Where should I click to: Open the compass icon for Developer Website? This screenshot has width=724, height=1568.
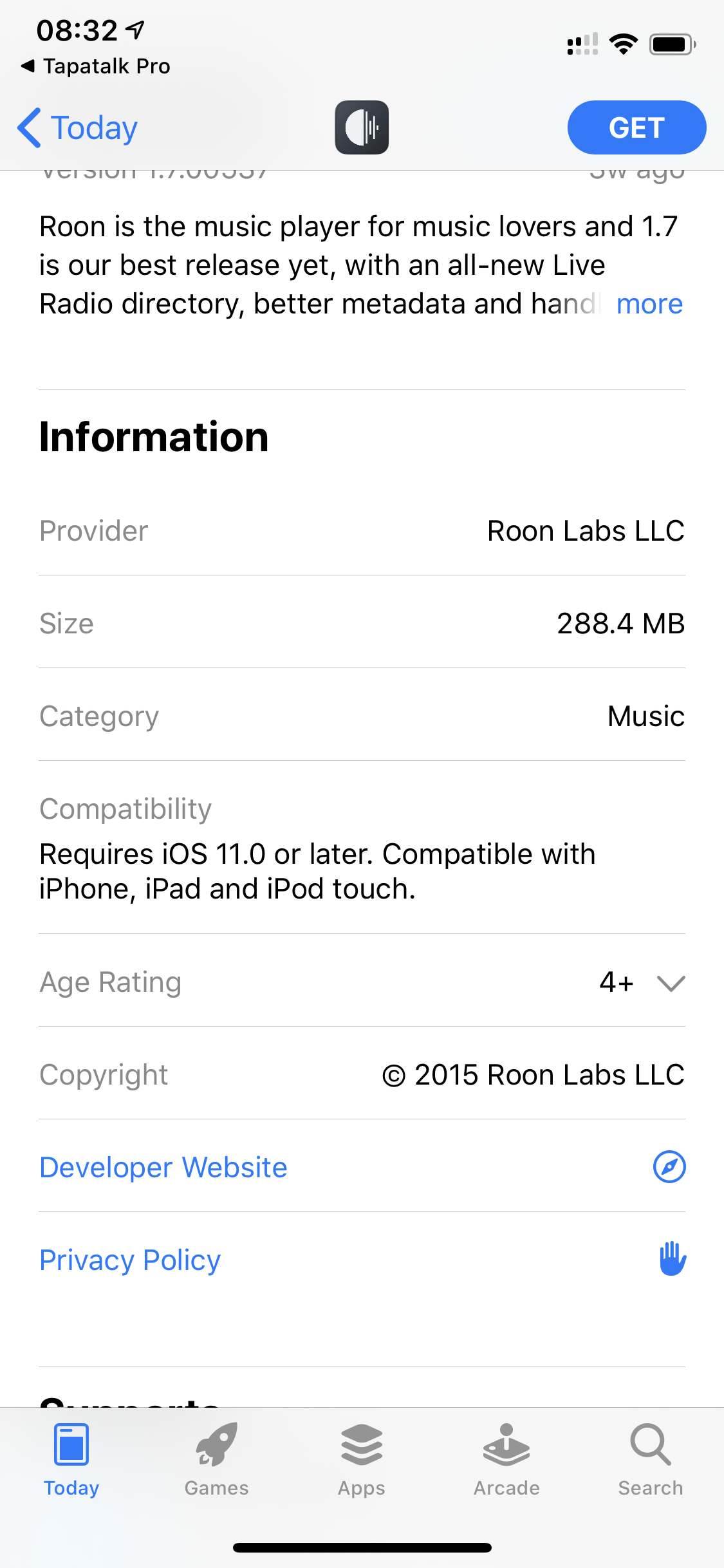pos(669,1167)
